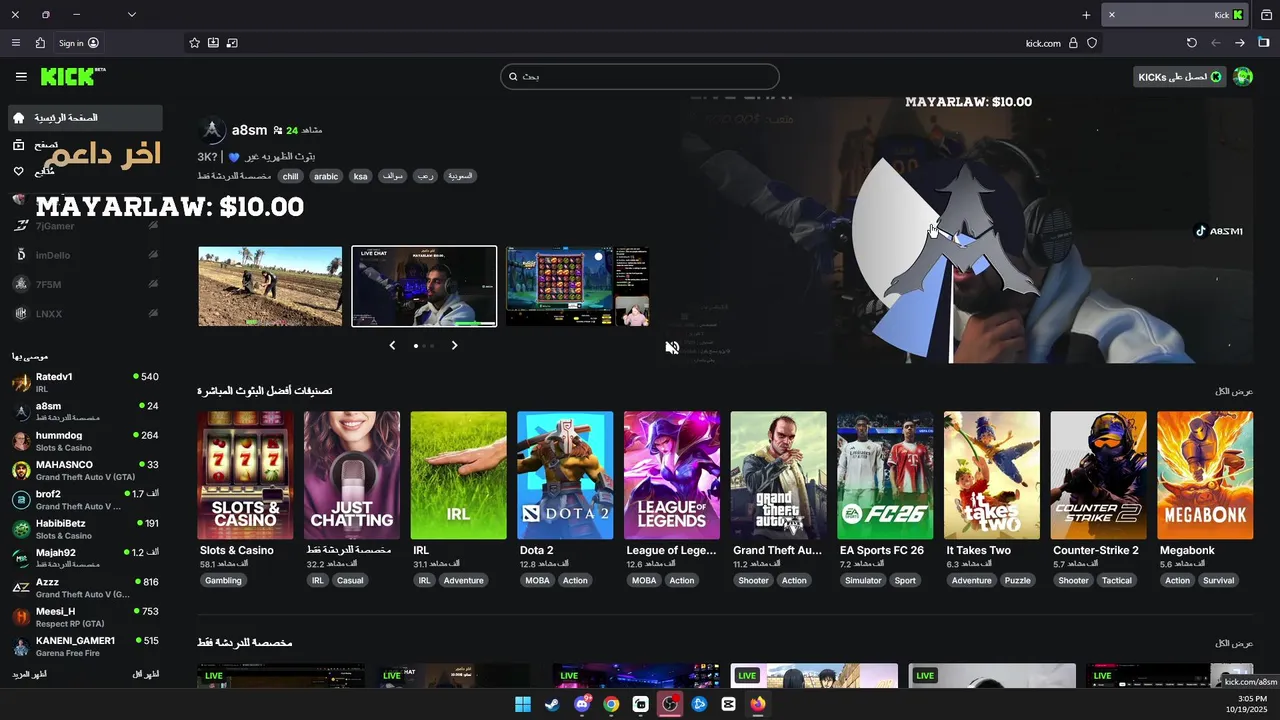The width and height of the screenshot is (1280, 720).
Task: Open the Counter-Strike 2 category card
Action: coord(1098,476)
